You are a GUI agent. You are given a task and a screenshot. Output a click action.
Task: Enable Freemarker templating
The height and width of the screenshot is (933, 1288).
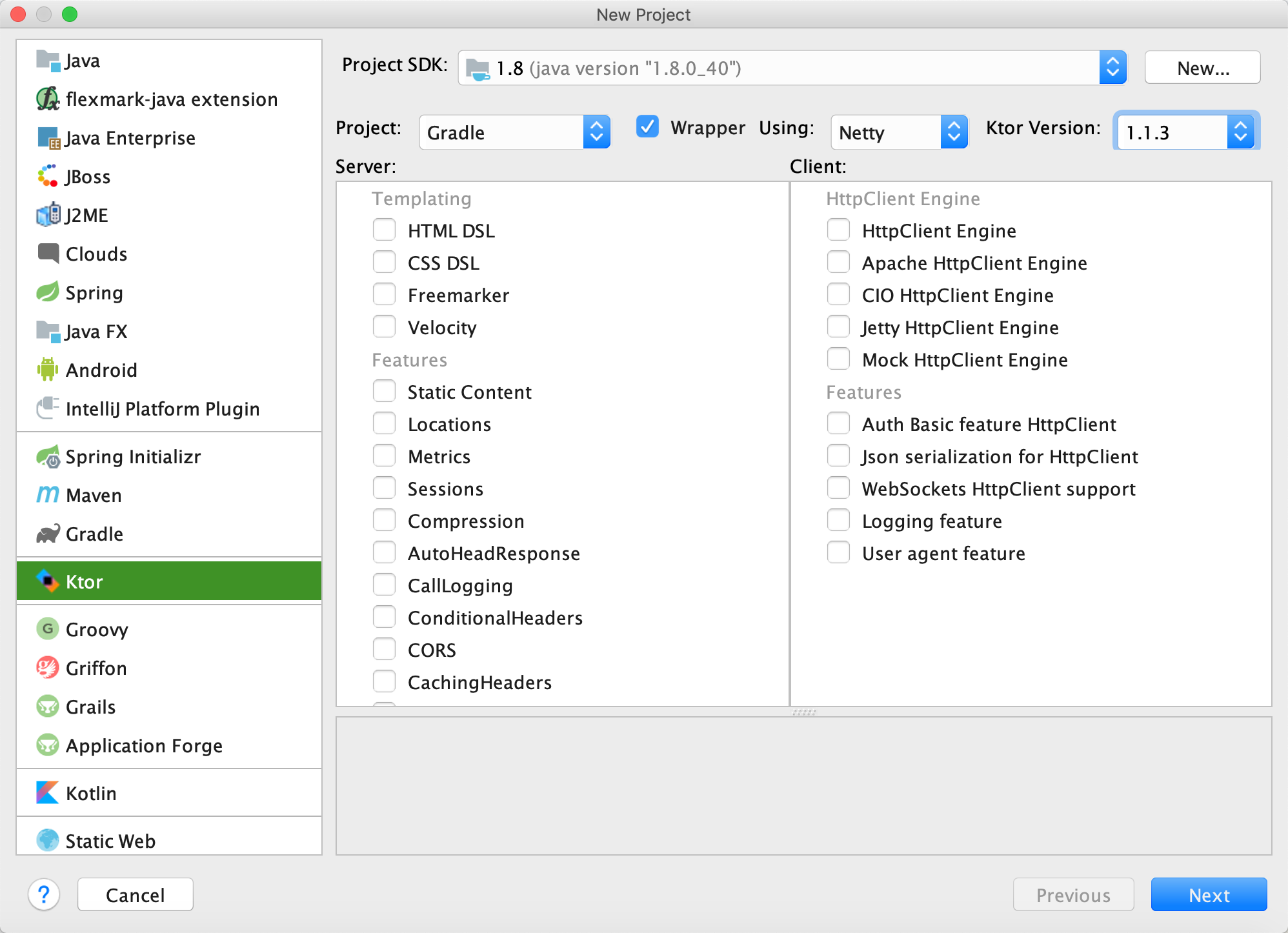(x=385, y=294)
